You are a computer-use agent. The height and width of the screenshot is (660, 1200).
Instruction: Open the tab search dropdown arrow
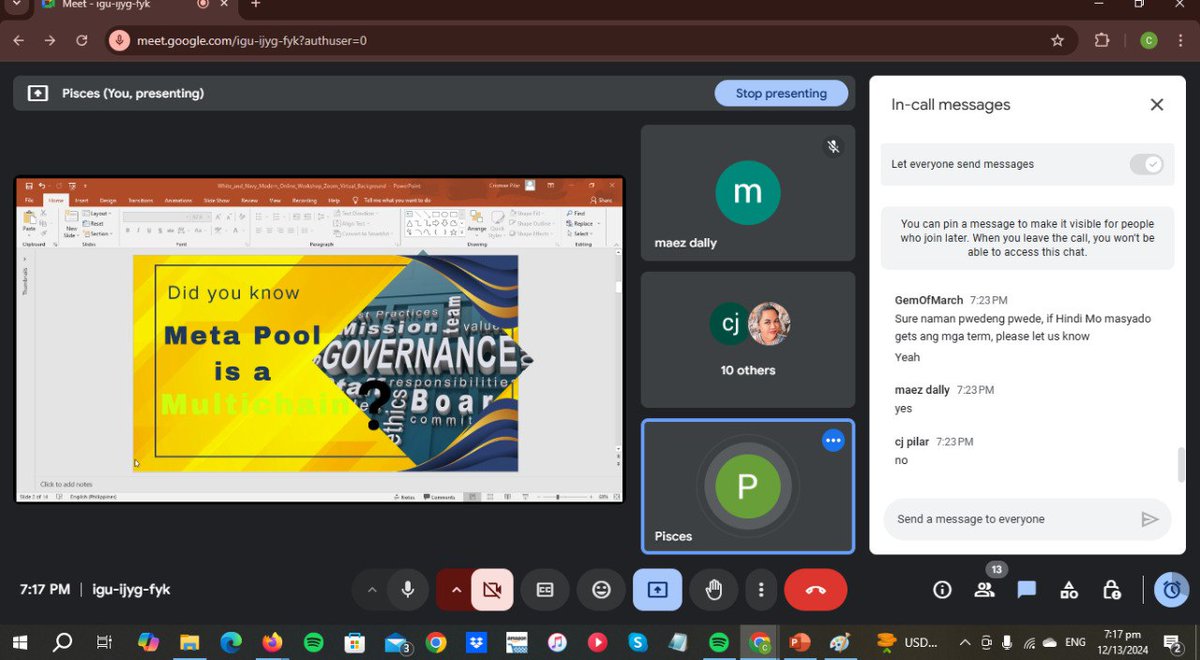point(17,4)
